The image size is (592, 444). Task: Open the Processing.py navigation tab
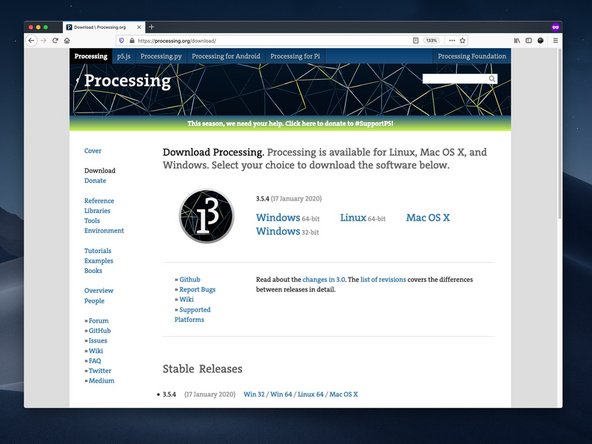pyautogui.click(x=161, y=56)
